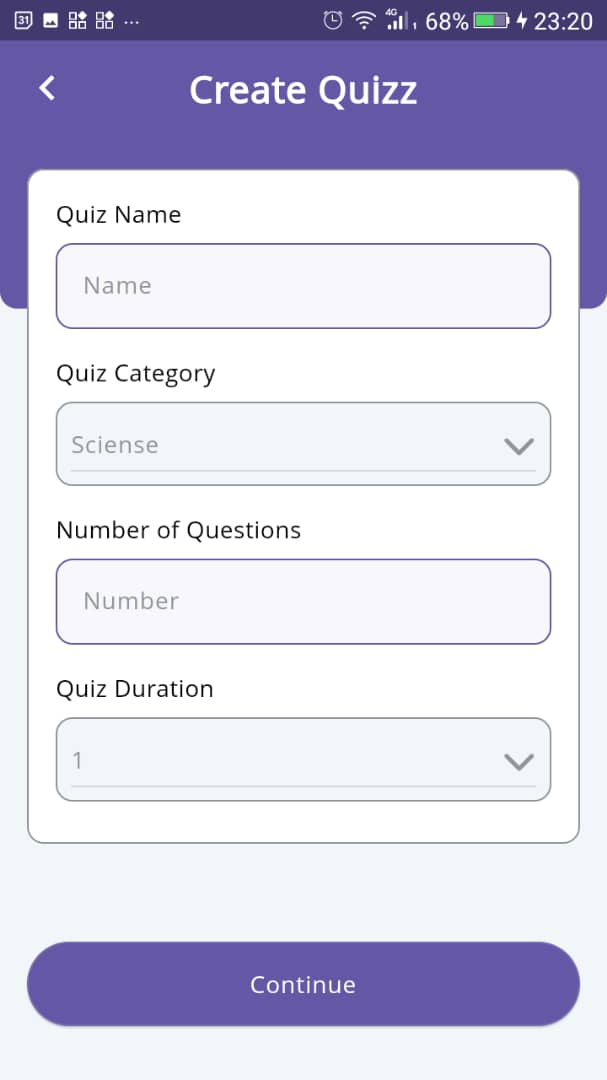Image resolution: width=607 pixels, height=1080 pixels.
Task: Expand the Quiz Category dropdown chevron
Action: (518, 447)
